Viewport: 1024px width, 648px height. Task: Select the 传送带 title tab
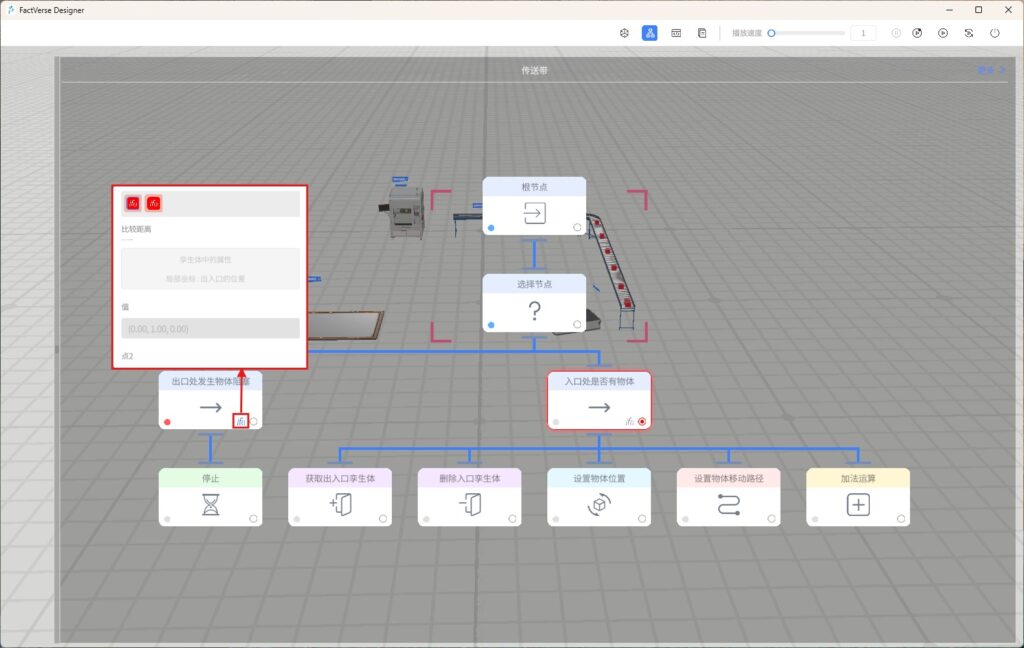click(x=534, y=71)
